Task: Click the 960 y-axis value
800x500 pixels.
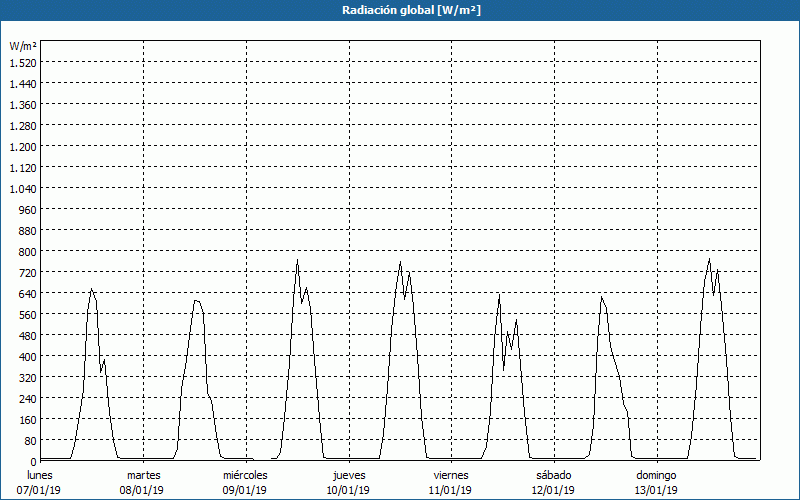Action: coord(28,210)
